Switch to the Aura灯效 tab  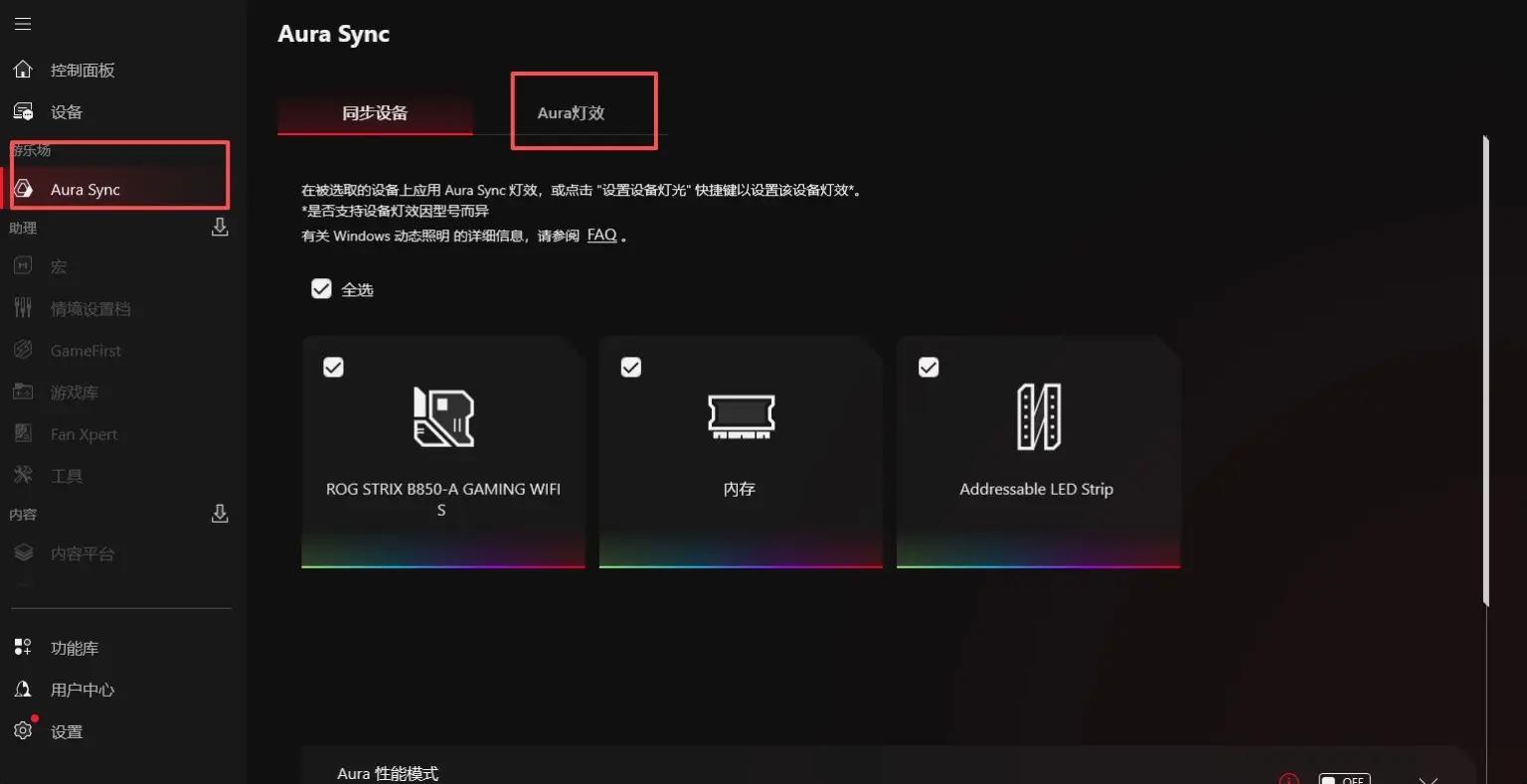coord(571,113)
